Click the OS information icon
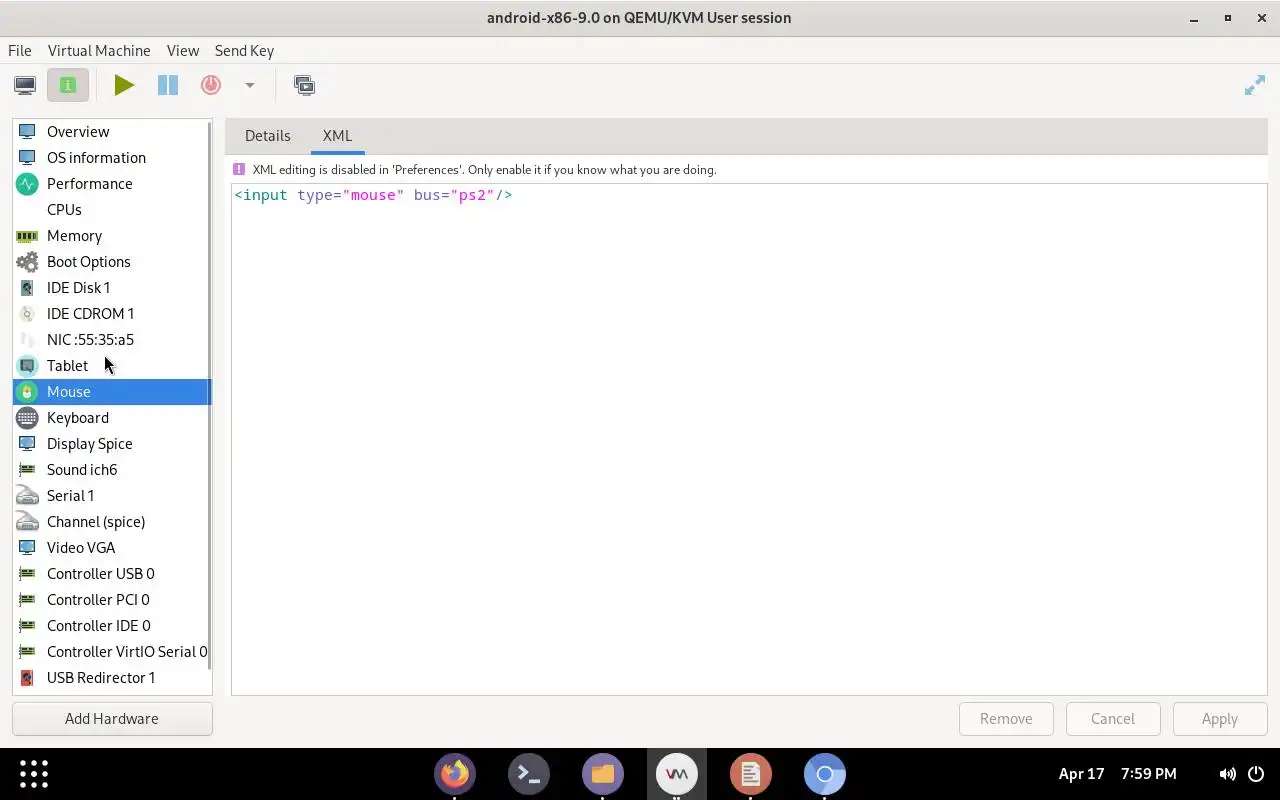Viewport: 1280px width, 800px height. point(27,157)
